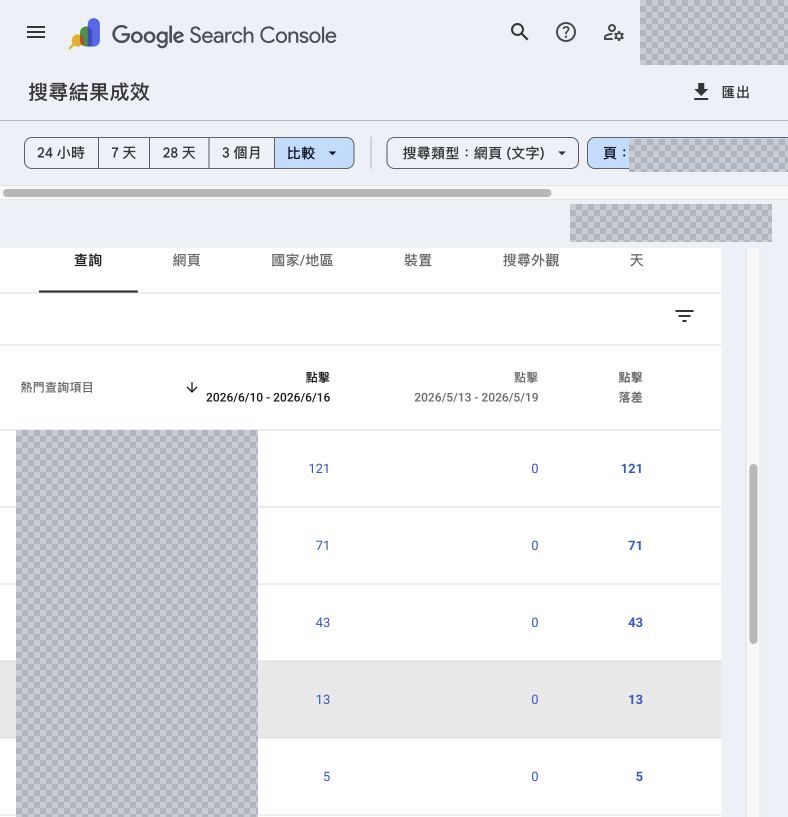Switch to the 國家/地區 tab

[302, 260]
